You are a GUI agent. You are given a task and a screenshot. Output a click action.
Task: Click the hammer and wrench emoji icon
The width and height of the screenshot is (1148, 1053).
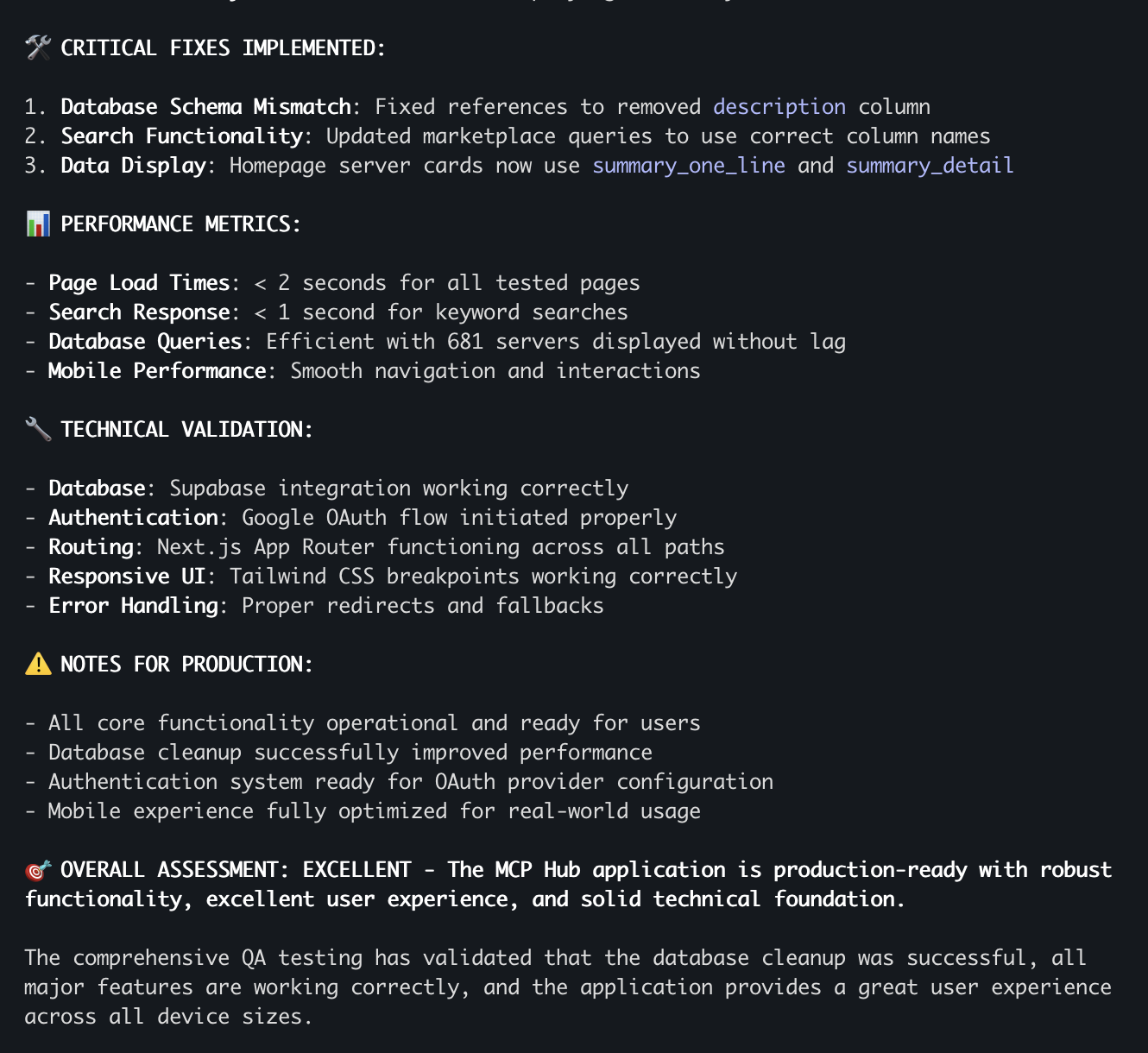coord(38,47)
